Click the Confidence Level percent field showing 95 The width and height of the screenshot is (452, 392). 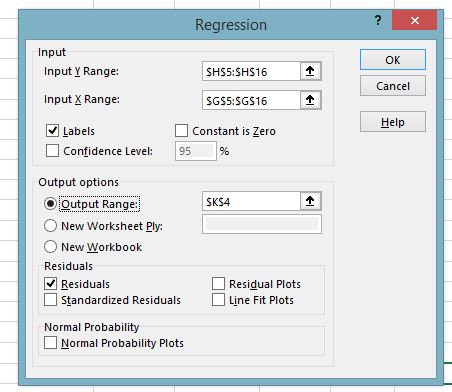[x=196, y=151]
